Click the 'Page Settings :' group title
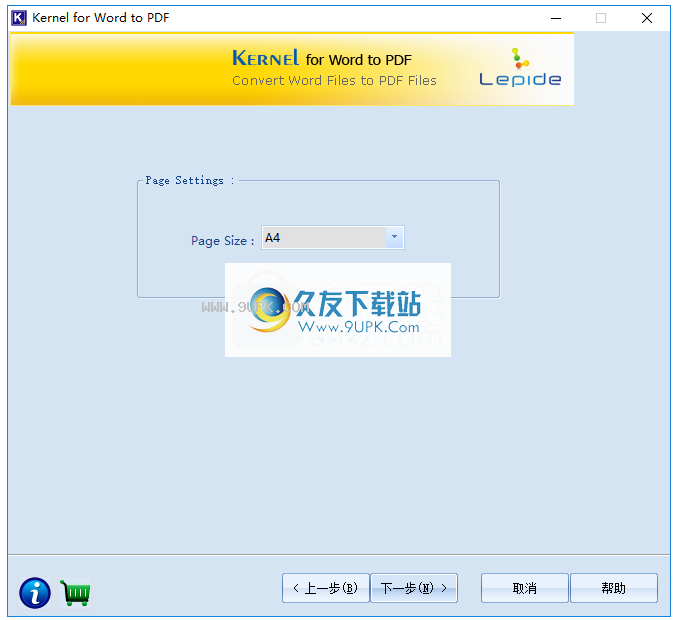 (x=190, y=180)
